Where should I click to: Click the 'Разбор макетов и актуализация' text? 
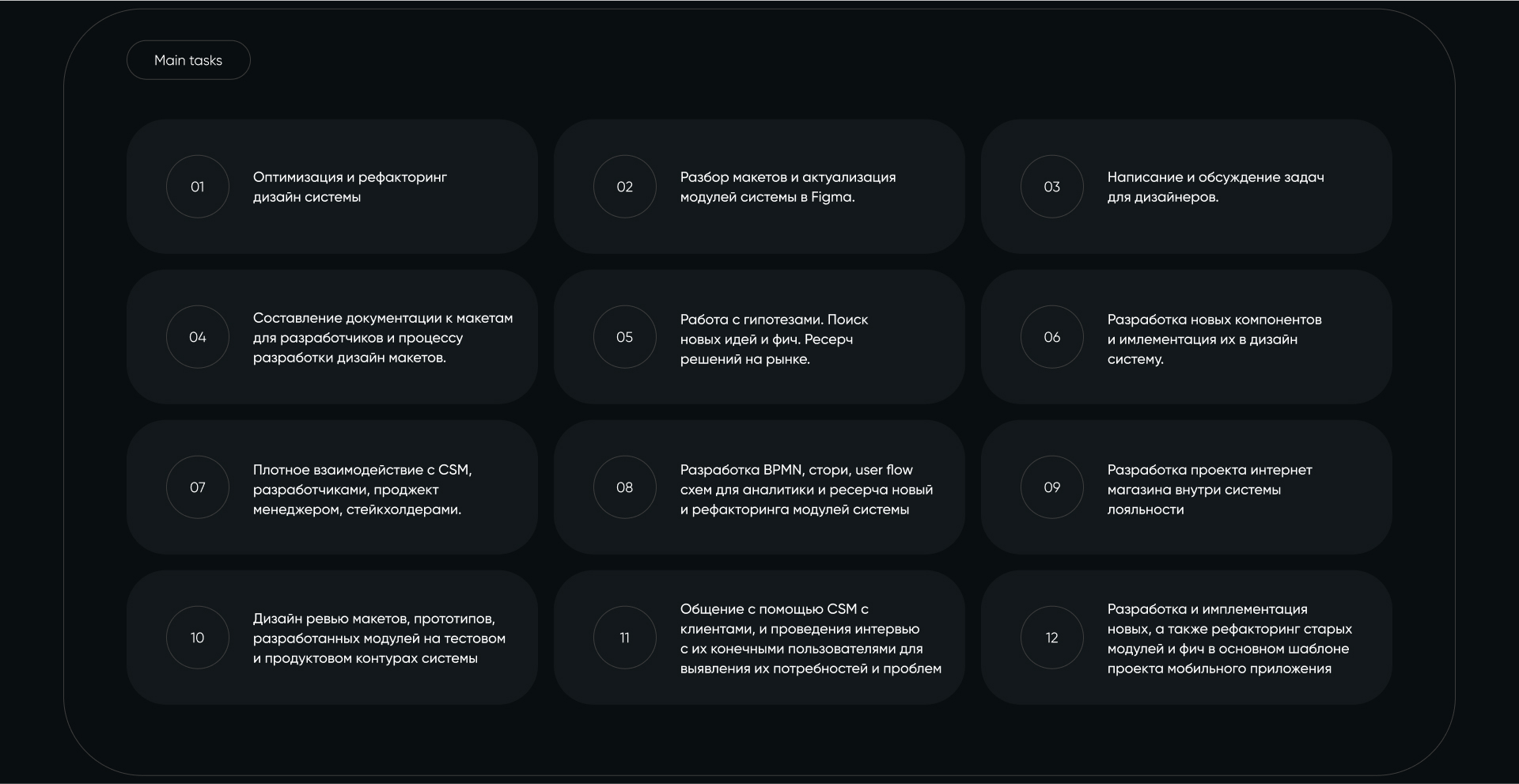788,187
